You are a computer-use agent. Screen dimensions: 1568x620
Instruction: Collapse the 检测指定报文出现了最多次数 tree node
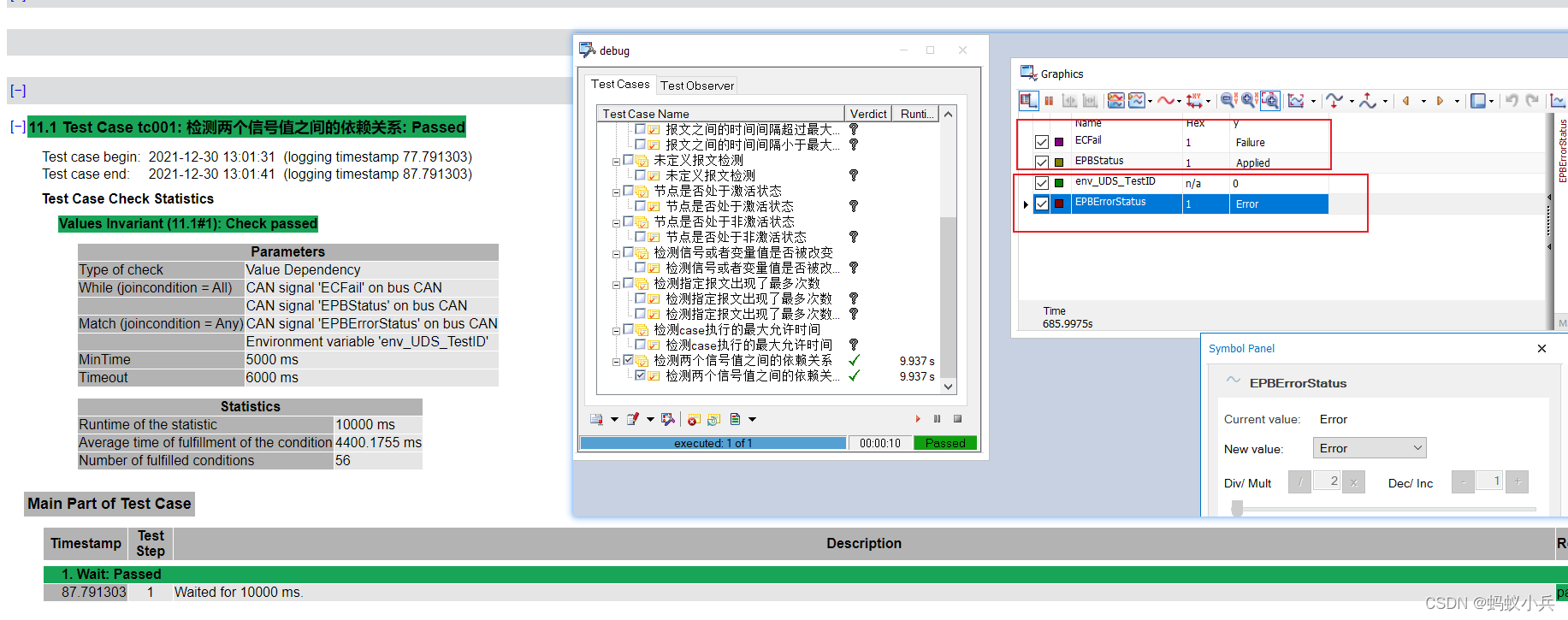[x=616, y=284]
